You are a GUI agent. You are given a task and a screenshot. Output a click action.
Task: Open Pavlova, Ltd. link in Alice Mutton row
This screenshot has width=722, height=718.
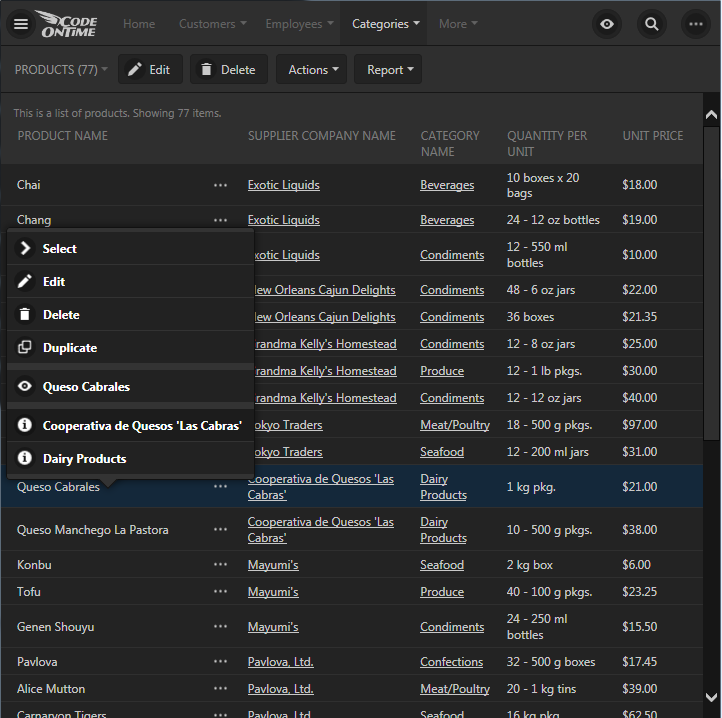280,689
